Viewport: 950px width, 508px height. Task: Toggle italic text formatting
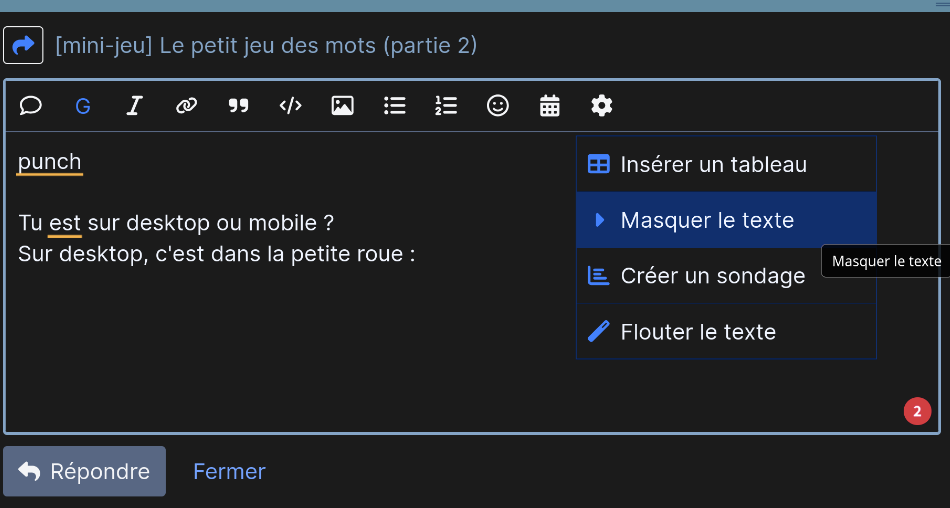coord(134,105)
